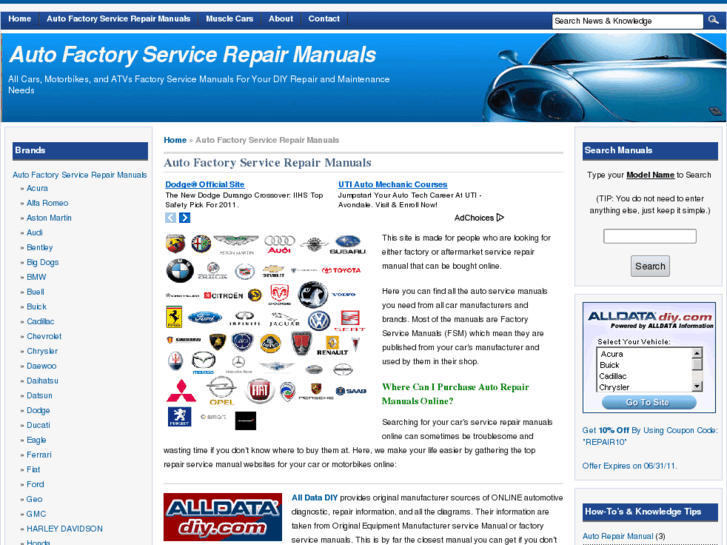
Task: Click the AdChoices triangle icon
Action: [500, 218]
